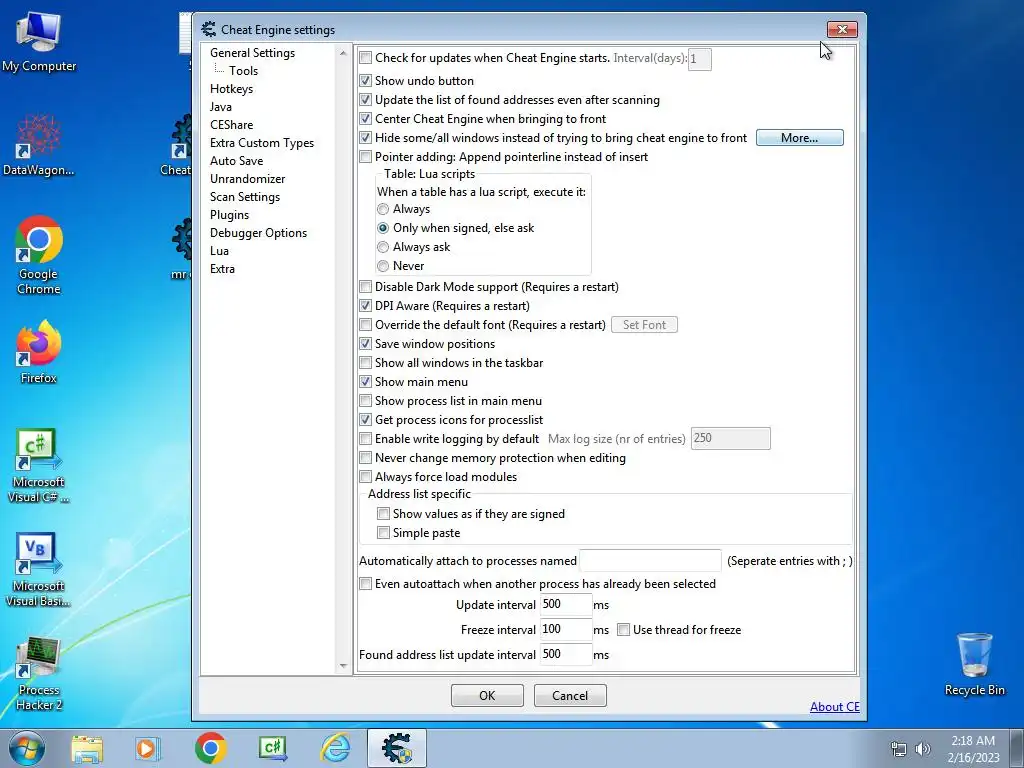Open Firefox desktop shortcut
The width and height of the screenshot is (1024, 768).
tap(39, 351)
